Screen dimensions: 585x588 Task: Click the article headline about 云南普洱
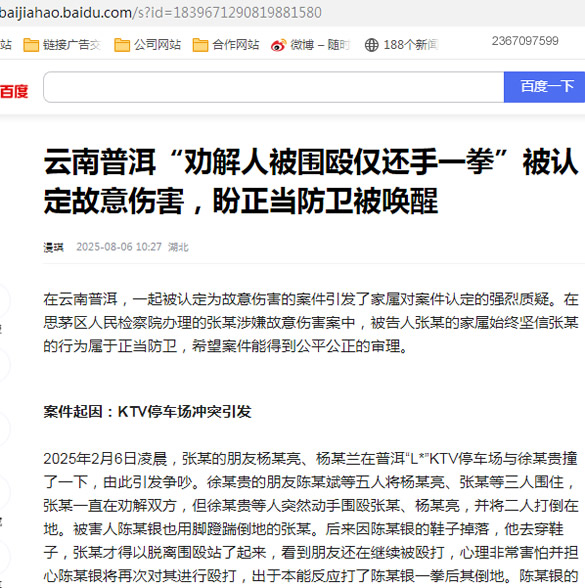click(x=311, y=181)
